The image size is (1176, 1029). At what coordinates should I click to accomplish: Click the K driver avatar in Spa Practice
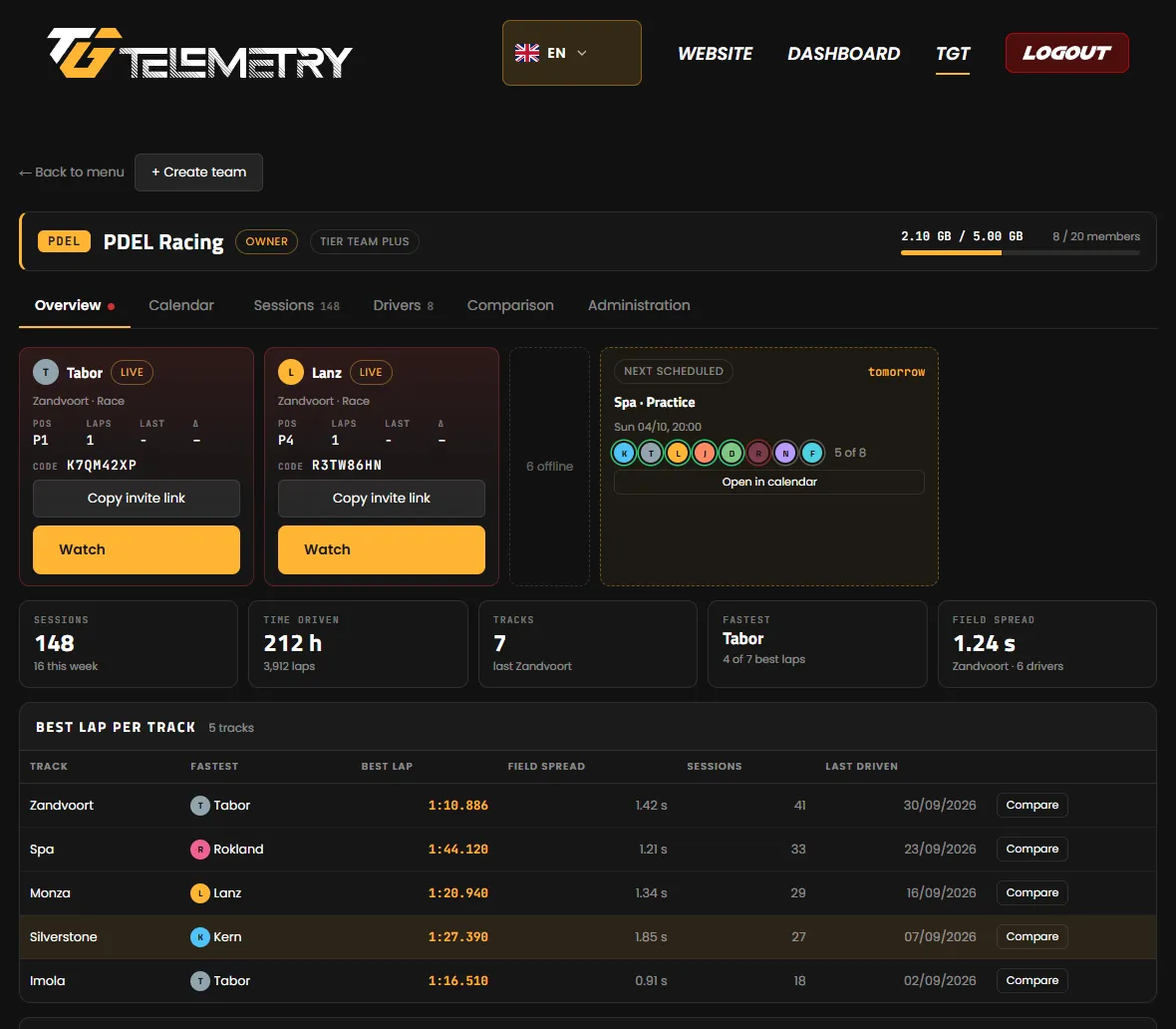tap(624, 454)
